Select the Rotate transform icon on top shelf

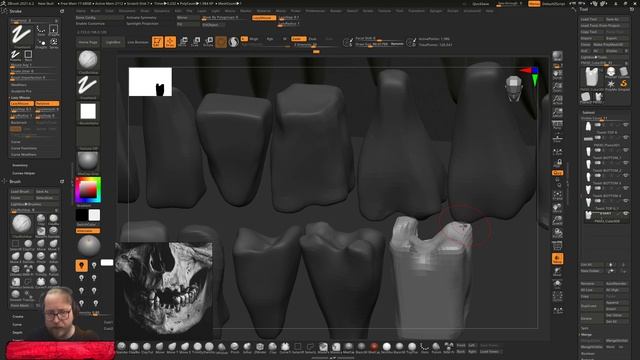[x=208, y=42]
